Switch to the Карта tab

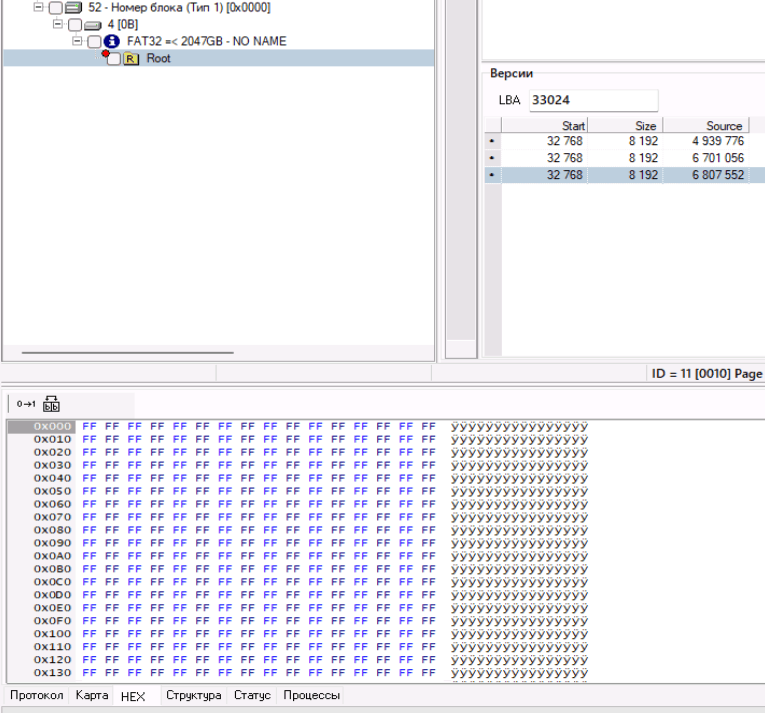(92, 695)
